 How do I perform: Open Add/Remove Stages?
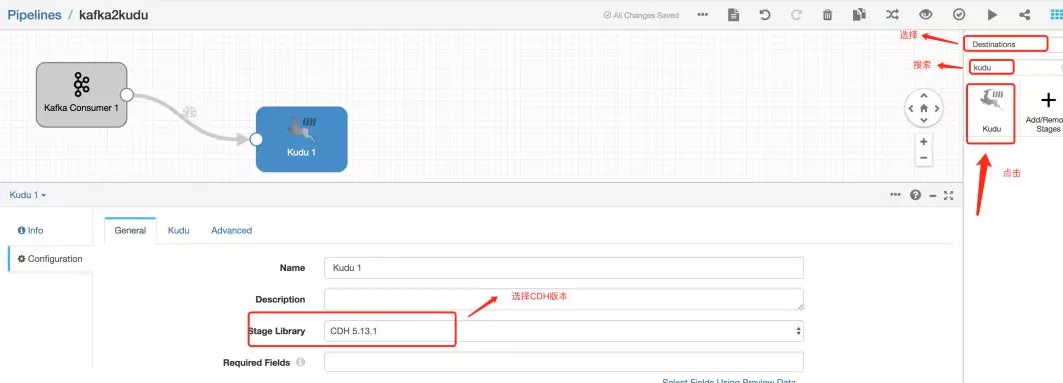pos(1047,112)
